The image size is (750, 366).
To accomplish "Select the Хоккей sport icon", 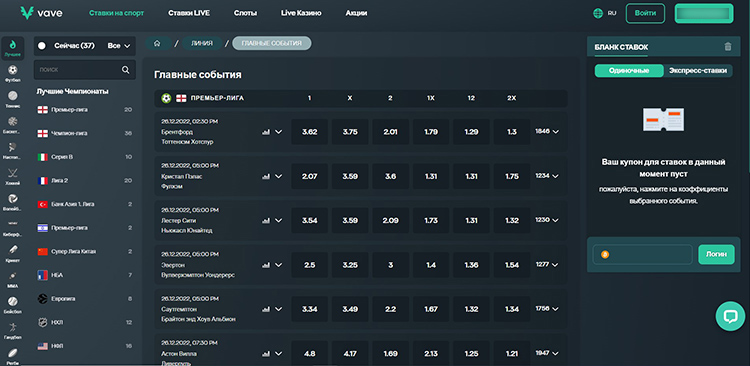I will pos(12,173).
